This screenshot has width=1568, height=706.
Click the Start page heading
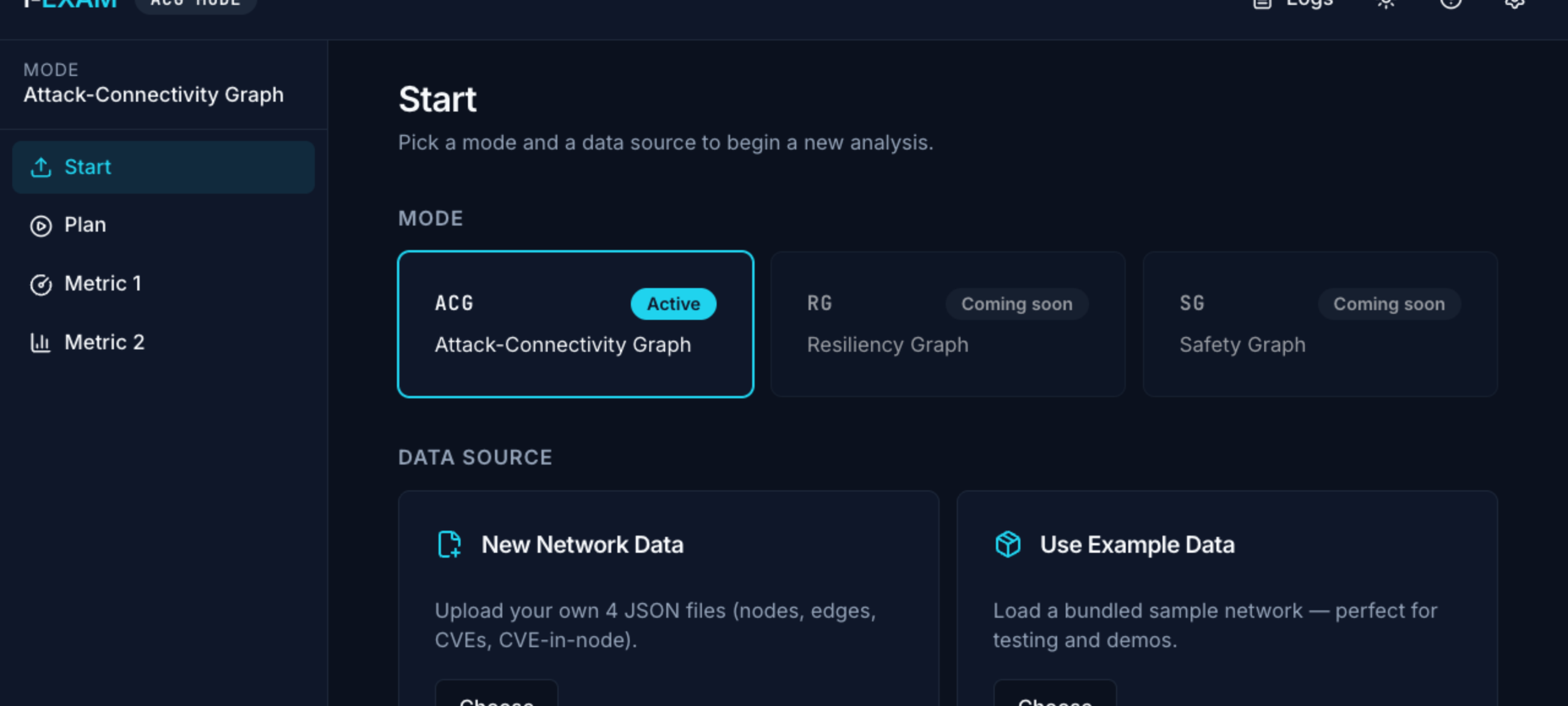[x=437, y=99]
